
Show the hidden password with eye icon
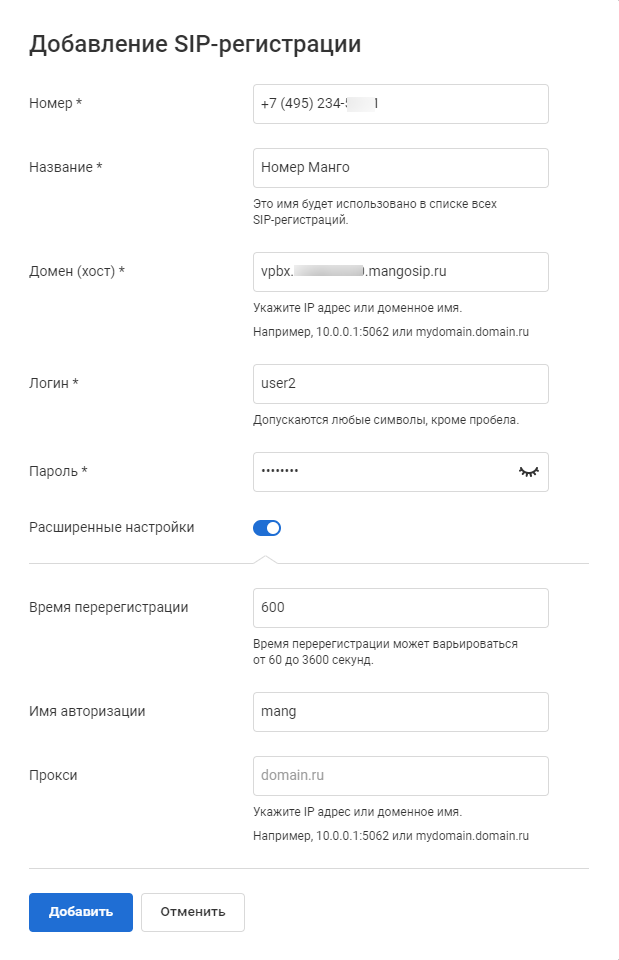click(527, 472)
